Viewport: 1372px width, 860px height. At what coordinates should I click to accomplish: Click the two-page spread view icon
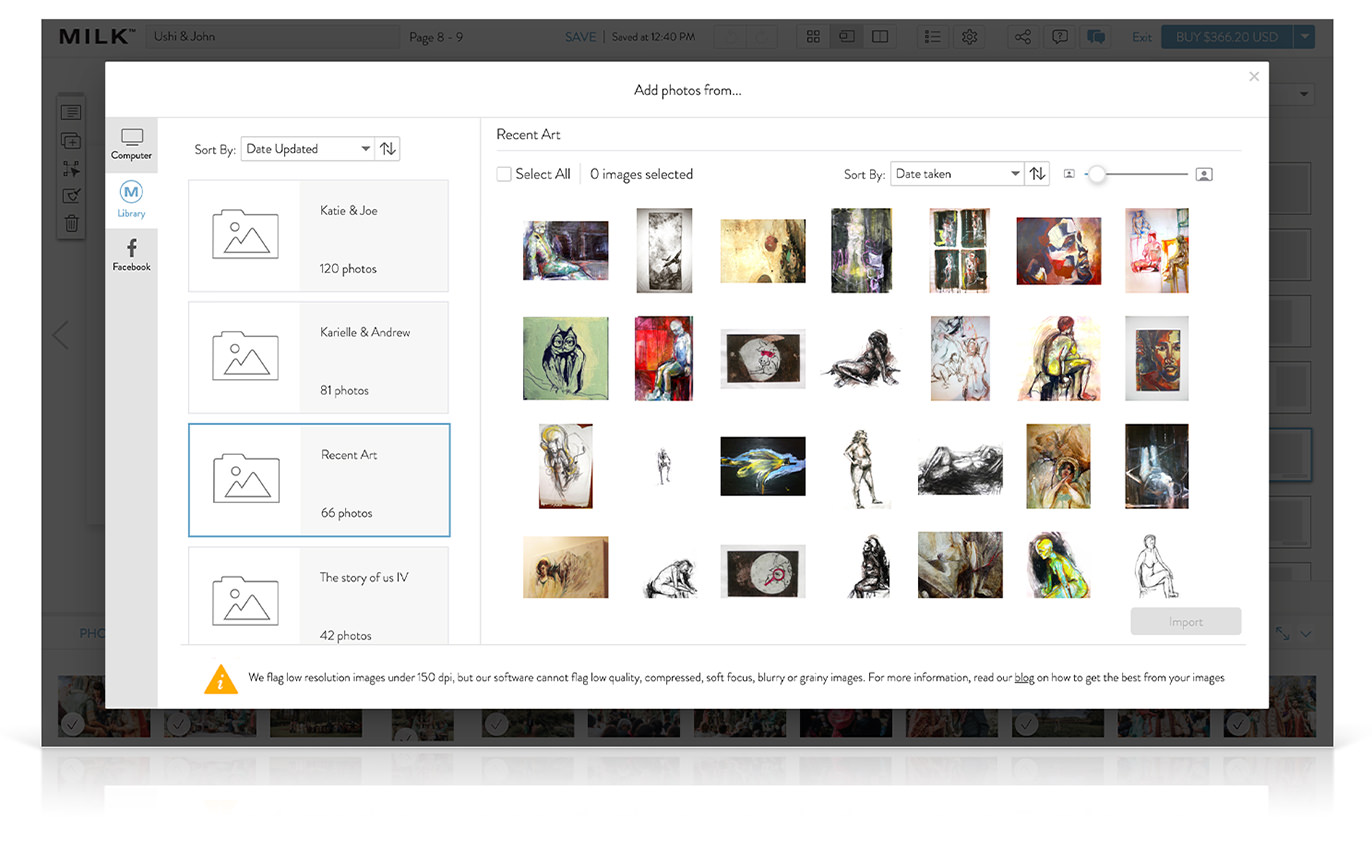(x=880, y=37)
